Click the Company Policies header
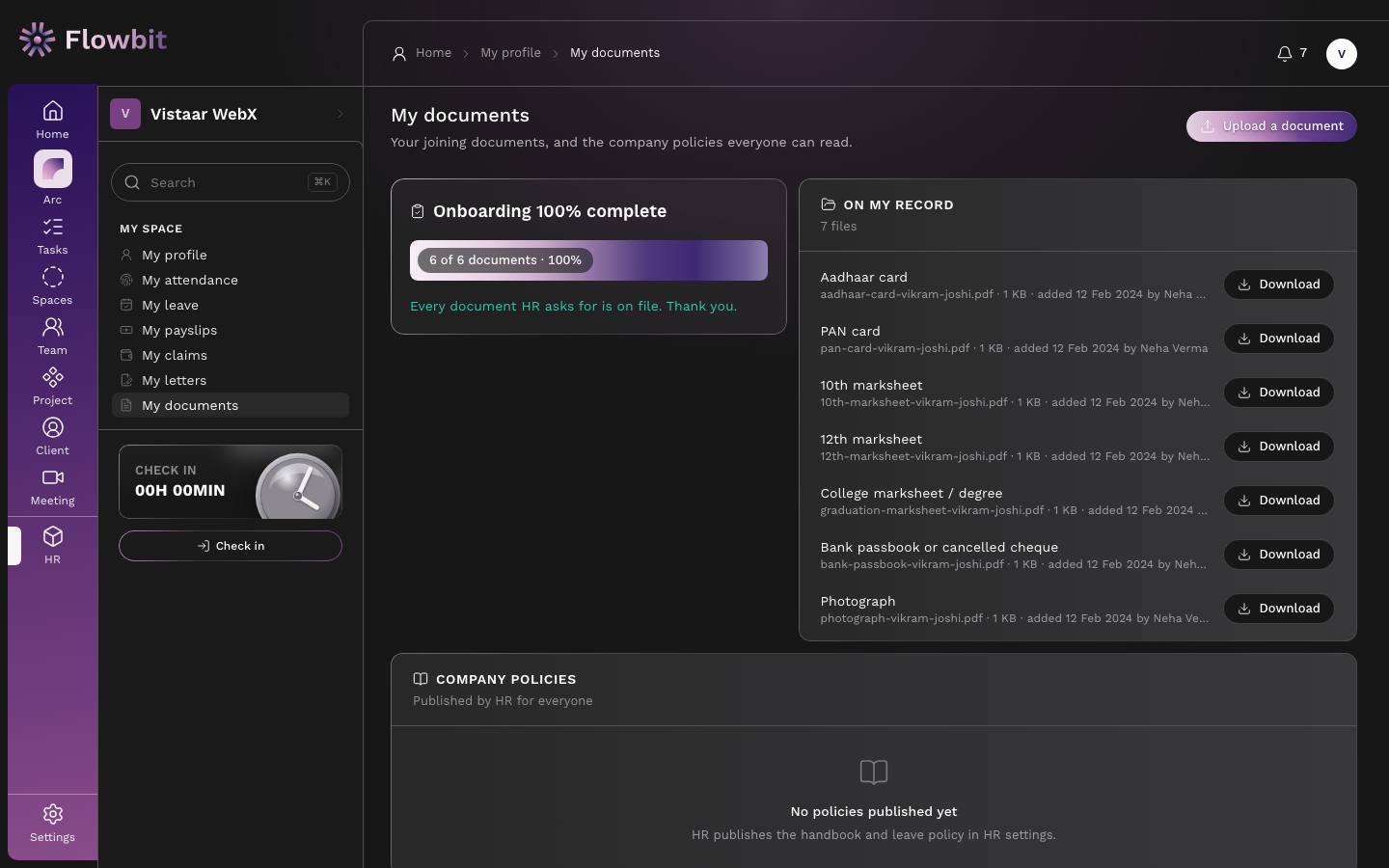Viewport: 1389px width, 868px height. tap(505, 679)
